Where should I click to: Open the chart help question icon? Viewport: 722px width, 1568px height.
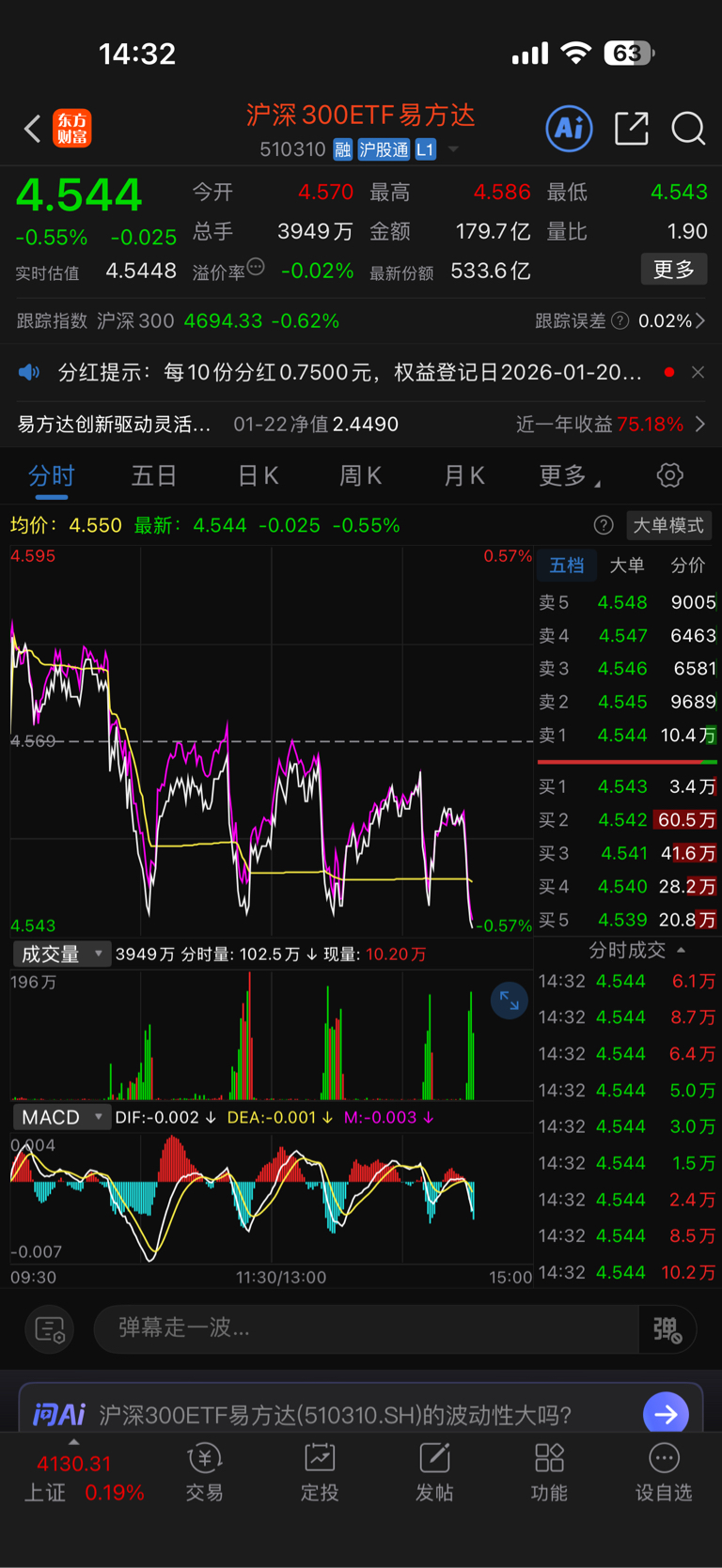coord(604,525)
